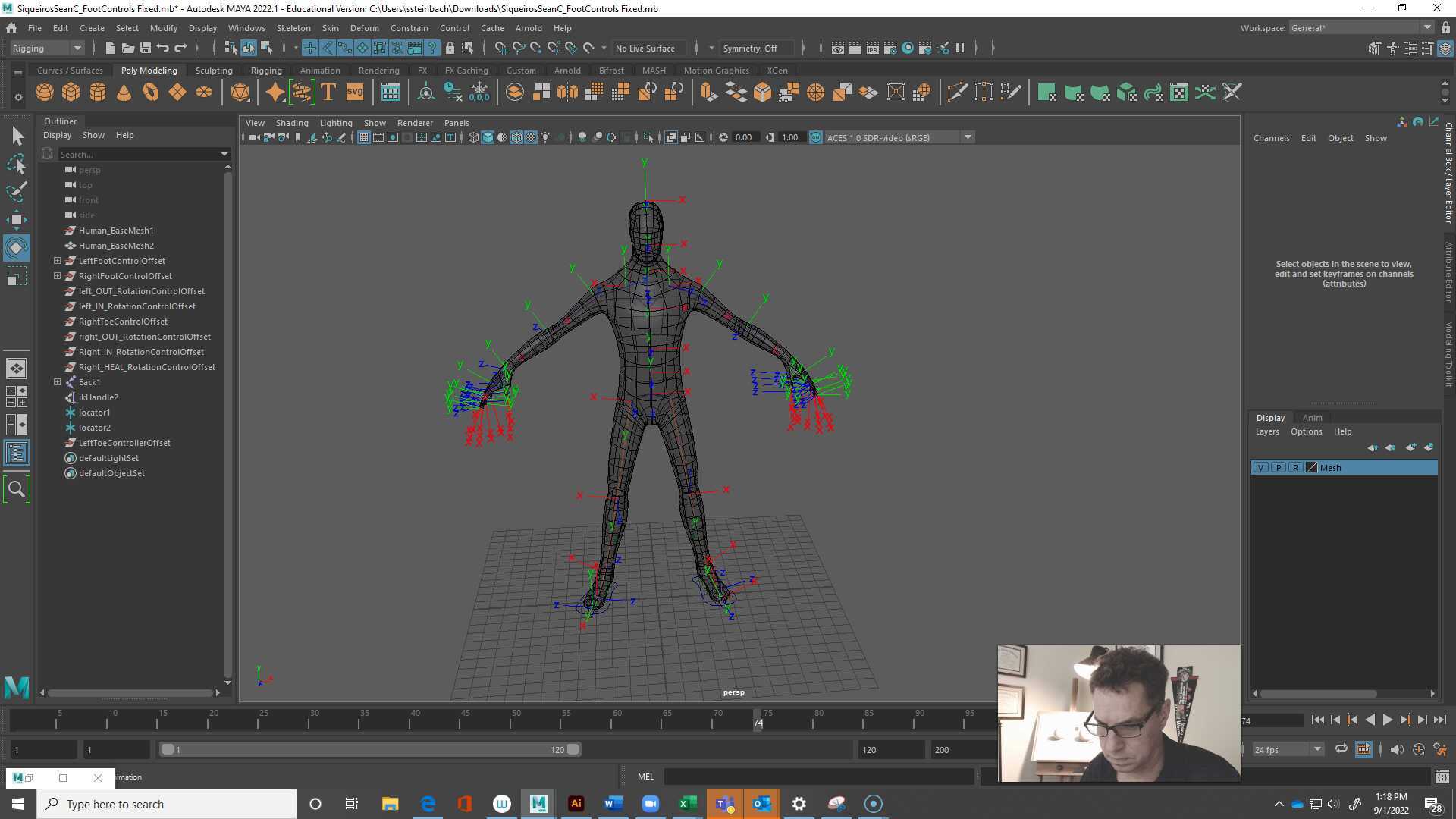Toggle visibility of the Mesh display layer

1260,467
